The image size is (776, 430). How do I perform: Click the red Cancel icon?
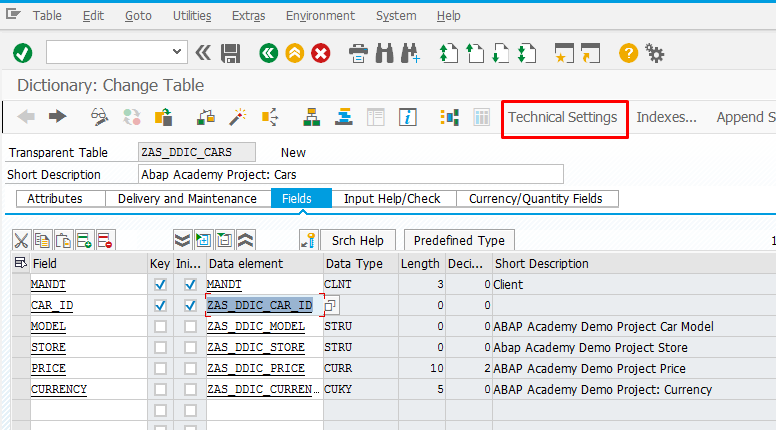[x=321, y=53]
